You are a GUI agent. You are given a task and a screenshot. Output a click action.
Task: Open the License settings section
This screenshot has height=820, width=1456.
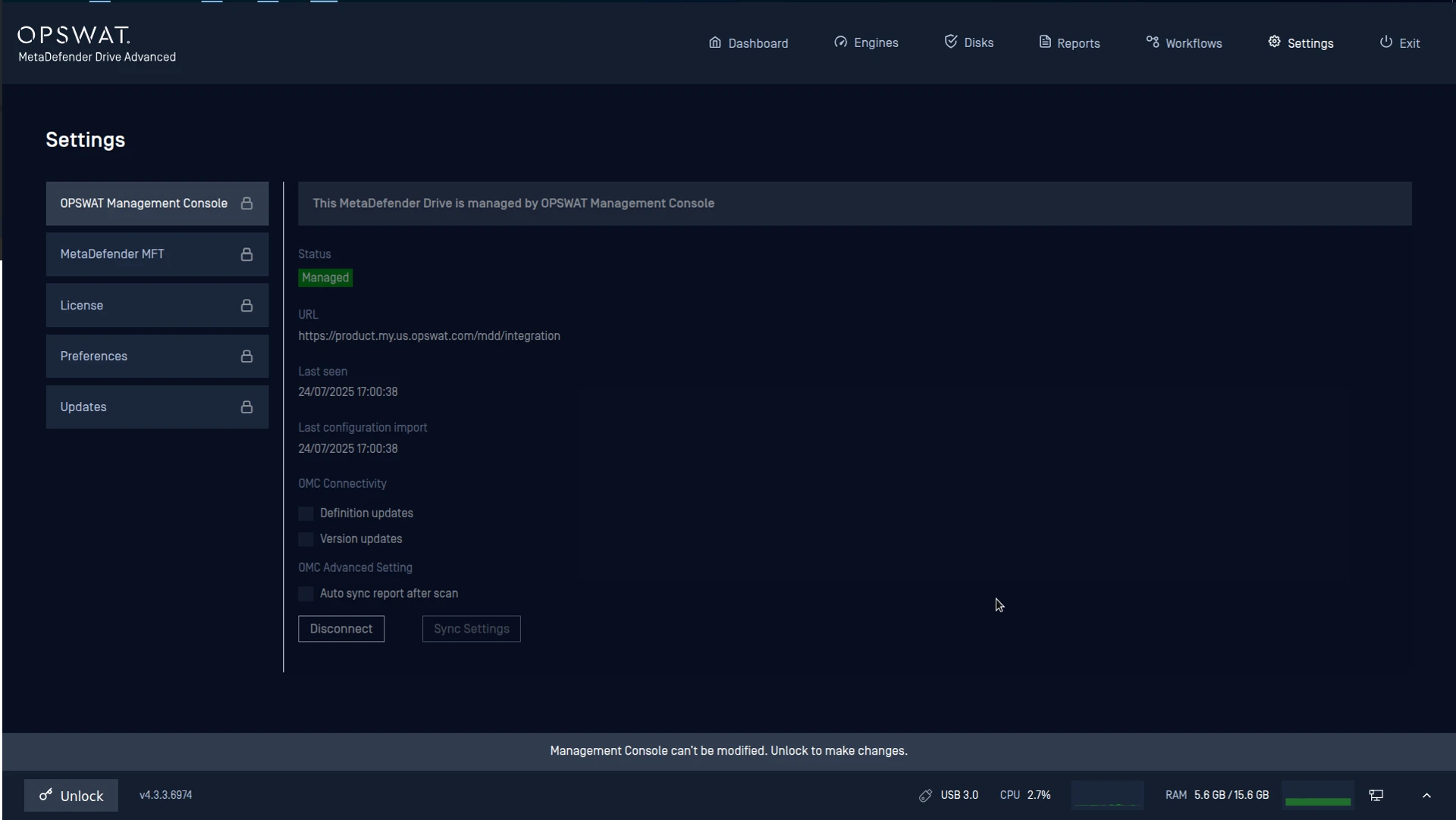click(157, 306)
